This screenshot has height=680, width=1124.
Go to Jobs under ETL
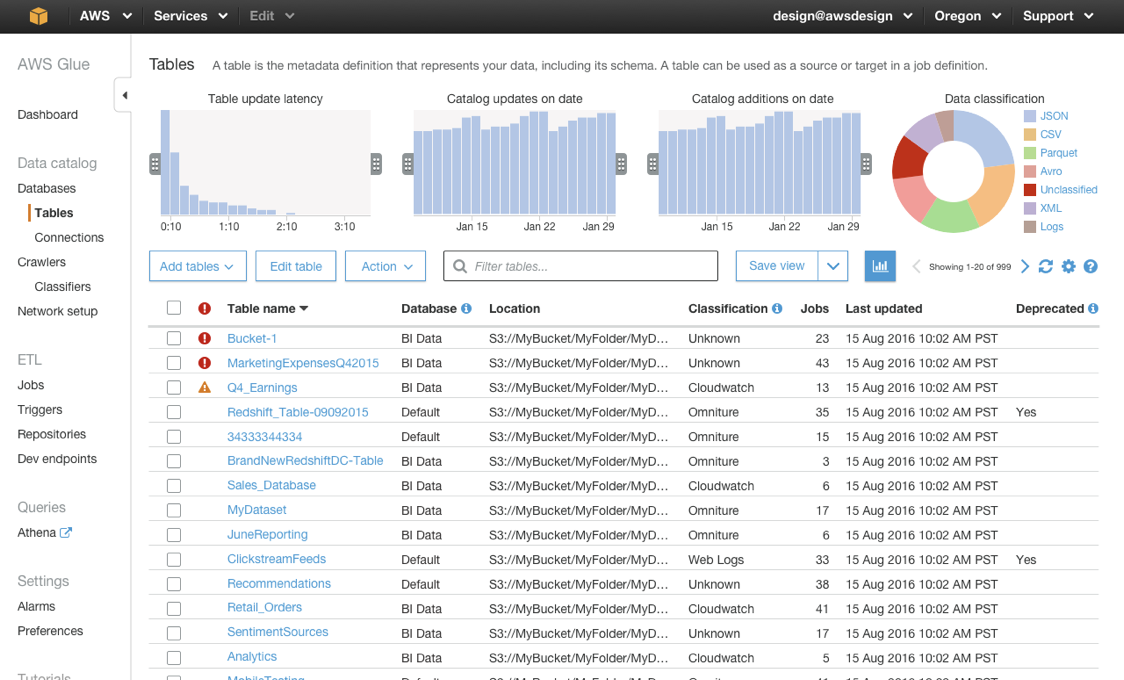(x=31, y=385)
